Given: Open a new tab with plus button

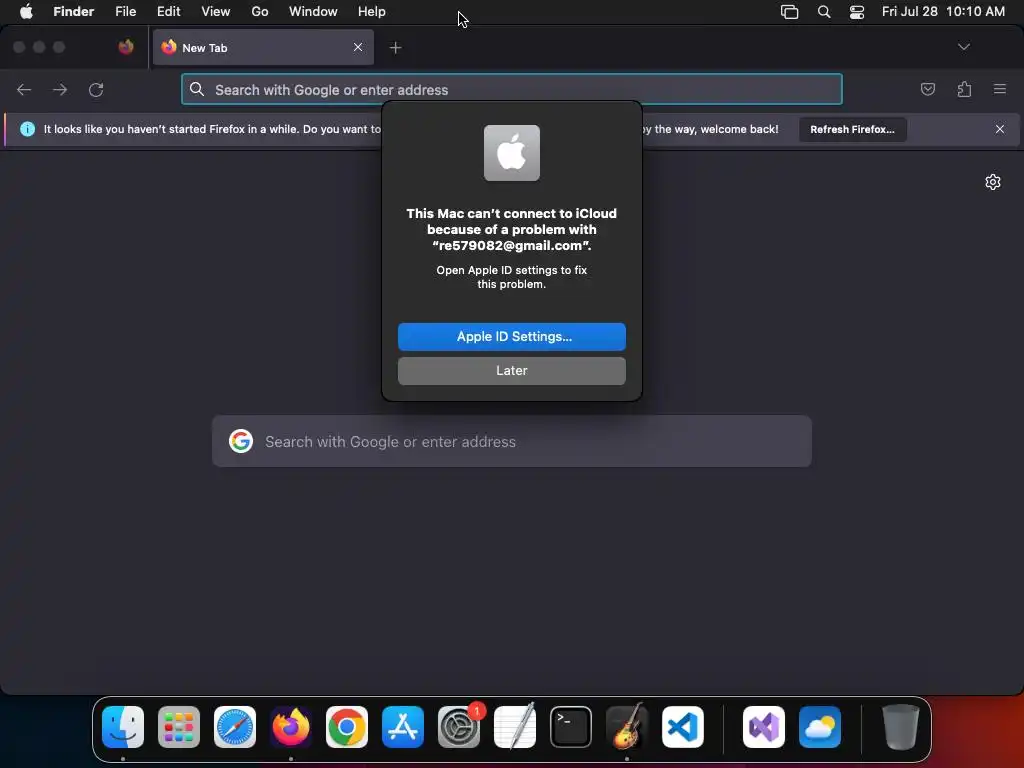Looking at the screenshot, I should [395, 48].
